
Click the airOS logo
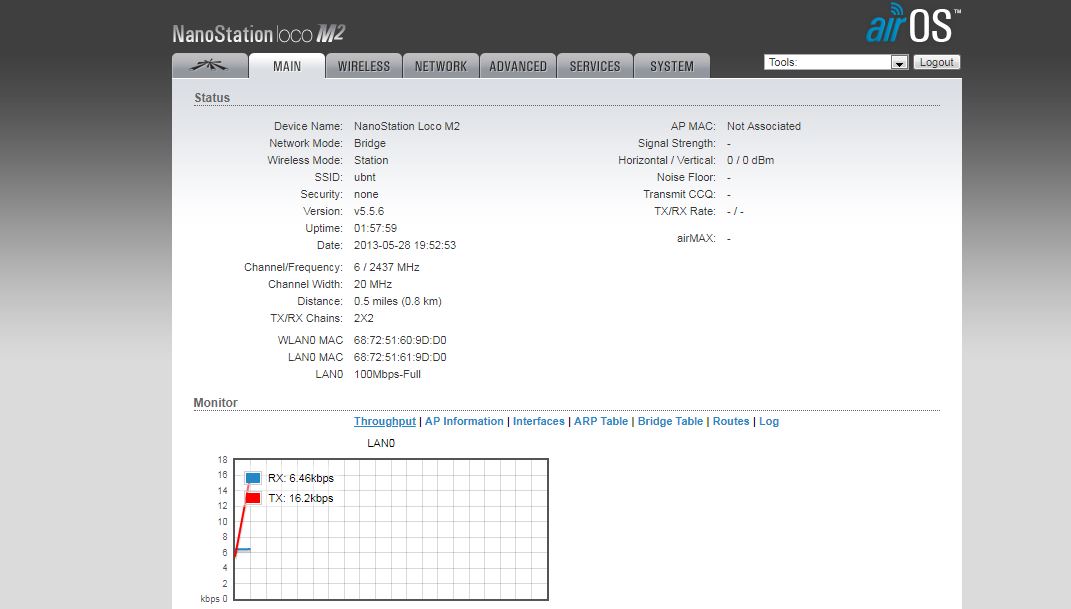913,23
